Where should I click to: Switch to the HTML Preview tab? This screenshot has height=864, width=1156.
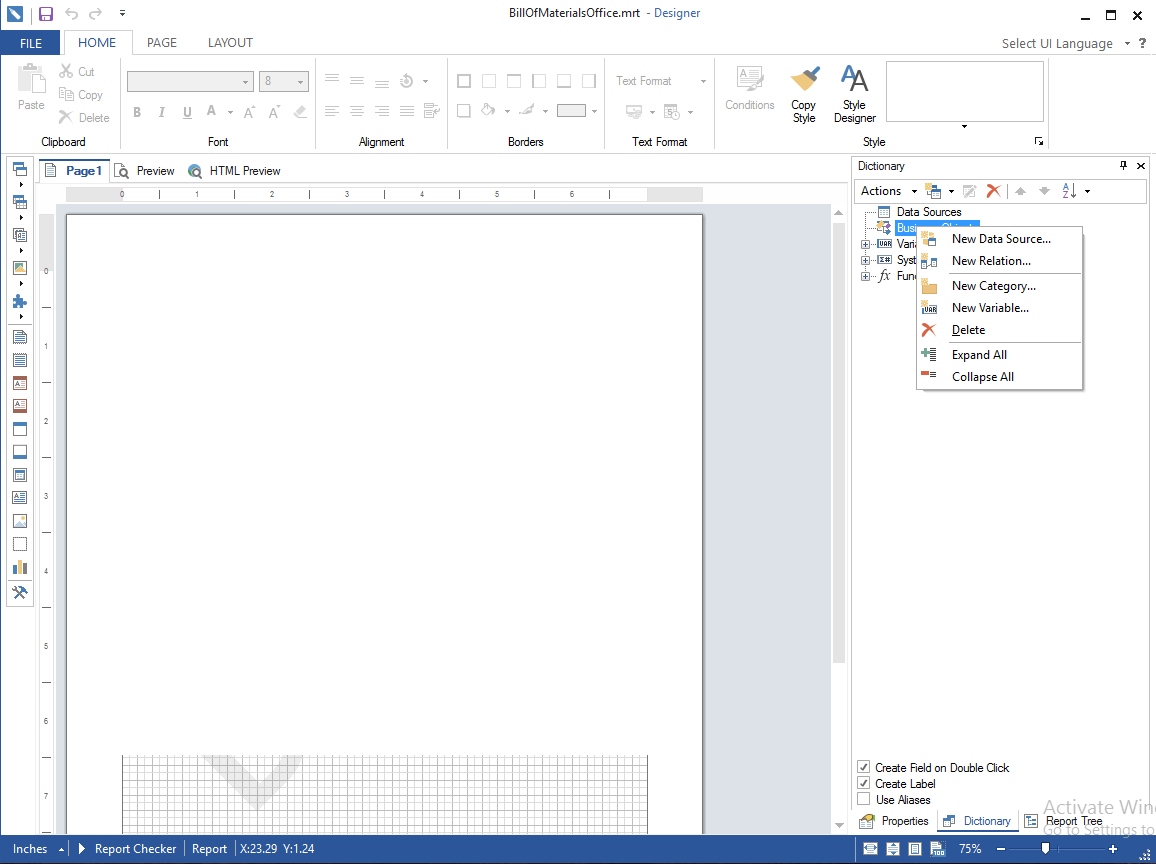(234, 171)
